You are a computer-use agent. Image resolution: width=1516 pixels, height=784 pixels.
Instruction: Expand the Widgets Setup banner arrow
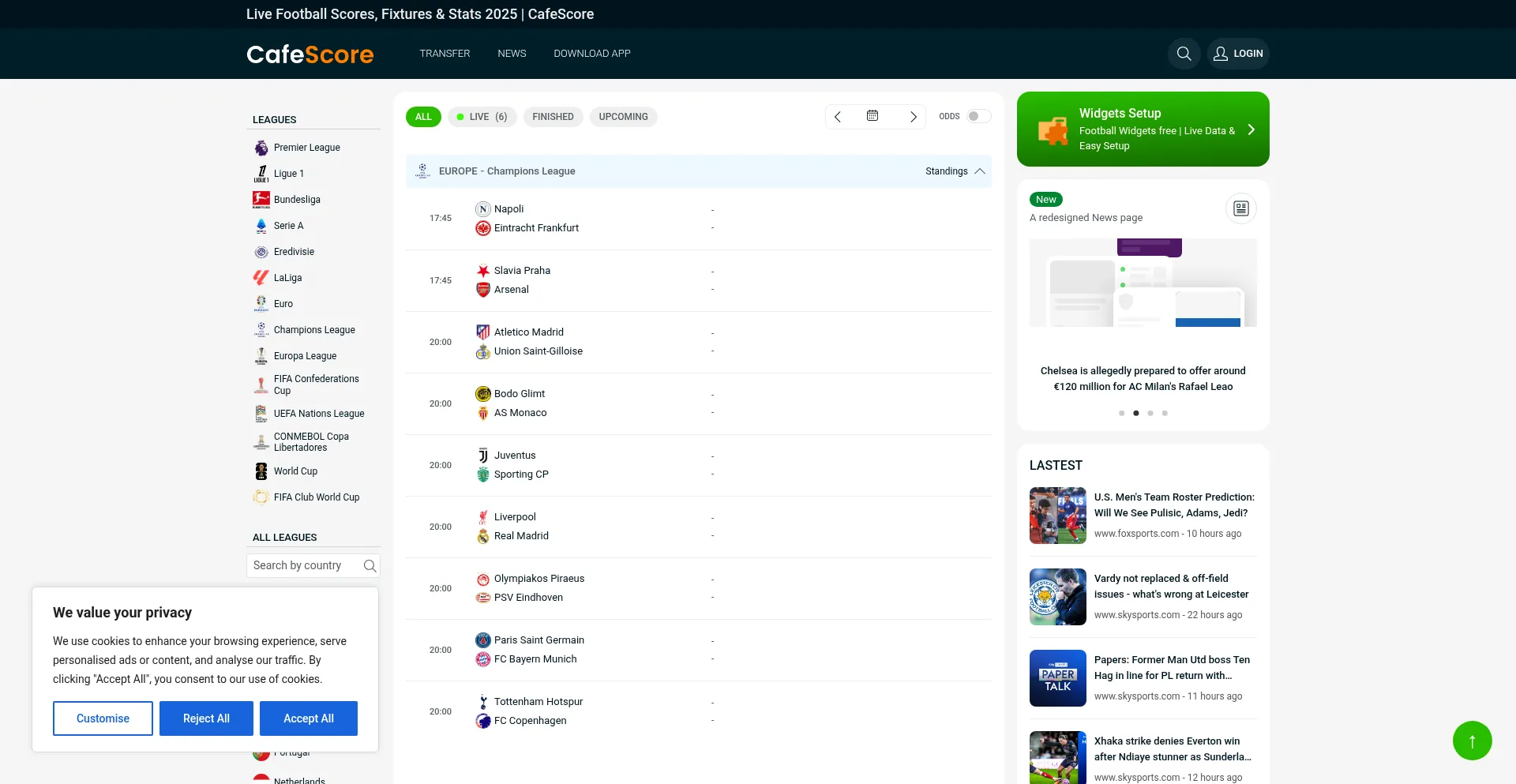(1251, 129)
